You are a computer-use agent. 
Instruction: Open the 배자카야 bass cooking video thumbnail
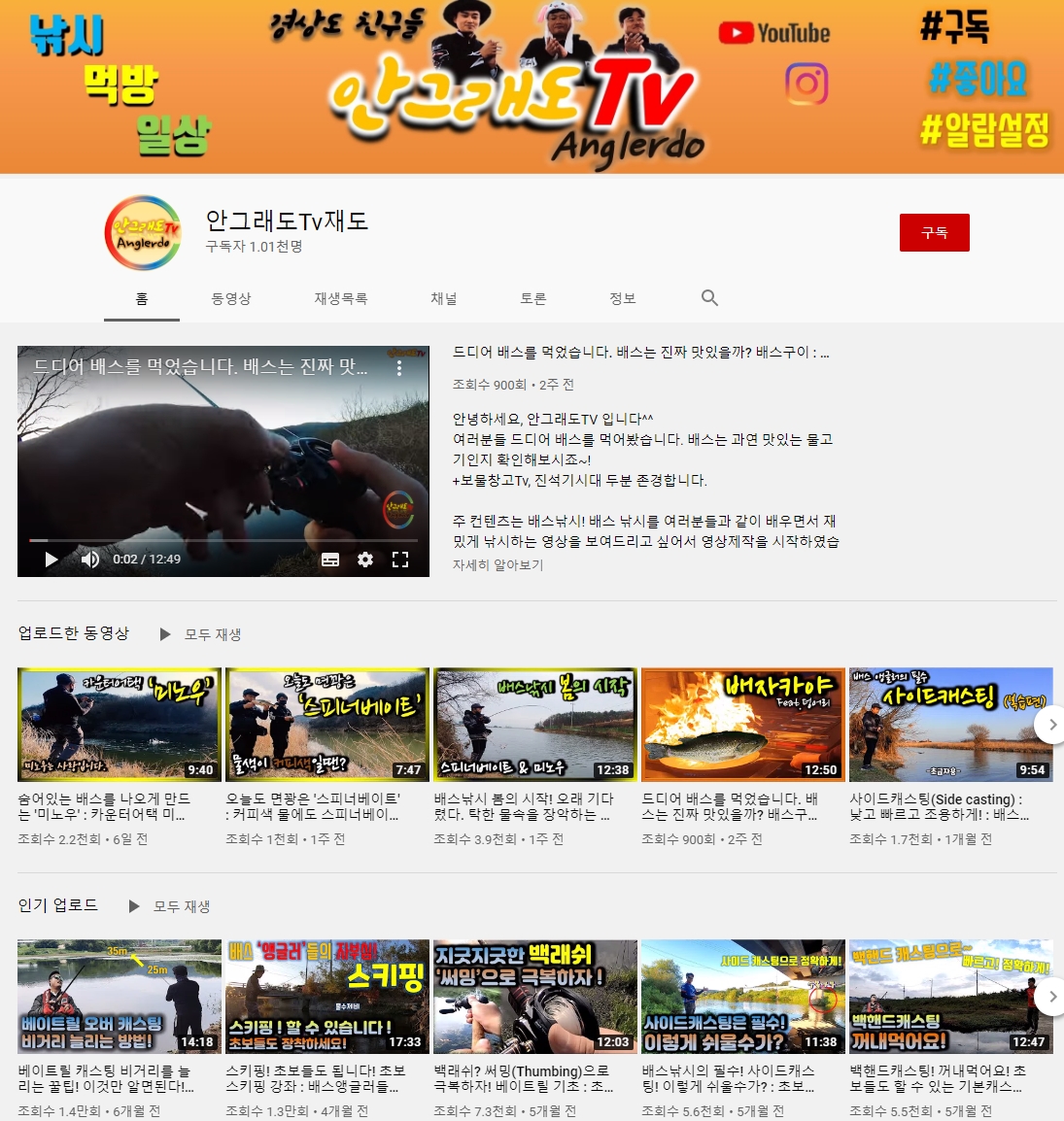click(741, 725)
